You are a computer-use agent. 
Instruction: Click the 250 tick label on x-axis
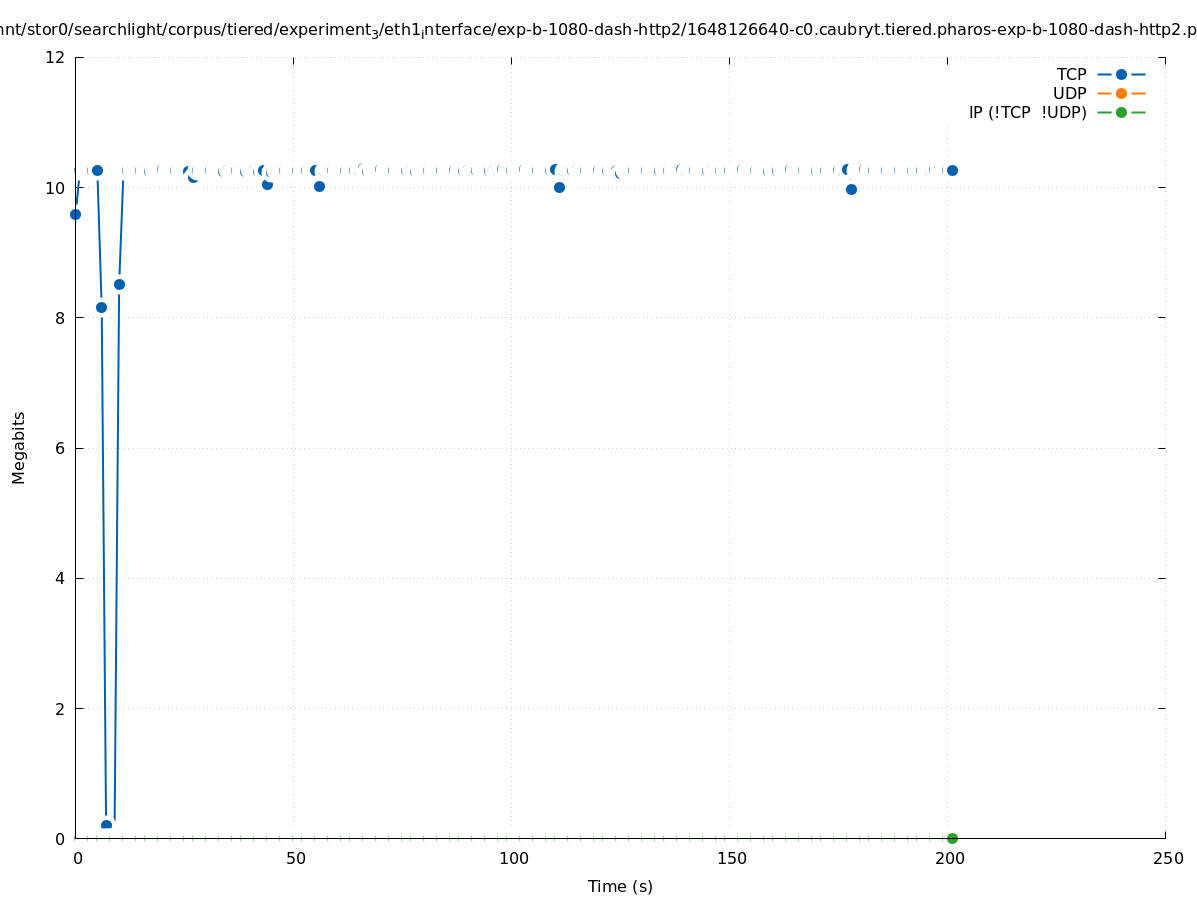click(x=1167, y=859)
